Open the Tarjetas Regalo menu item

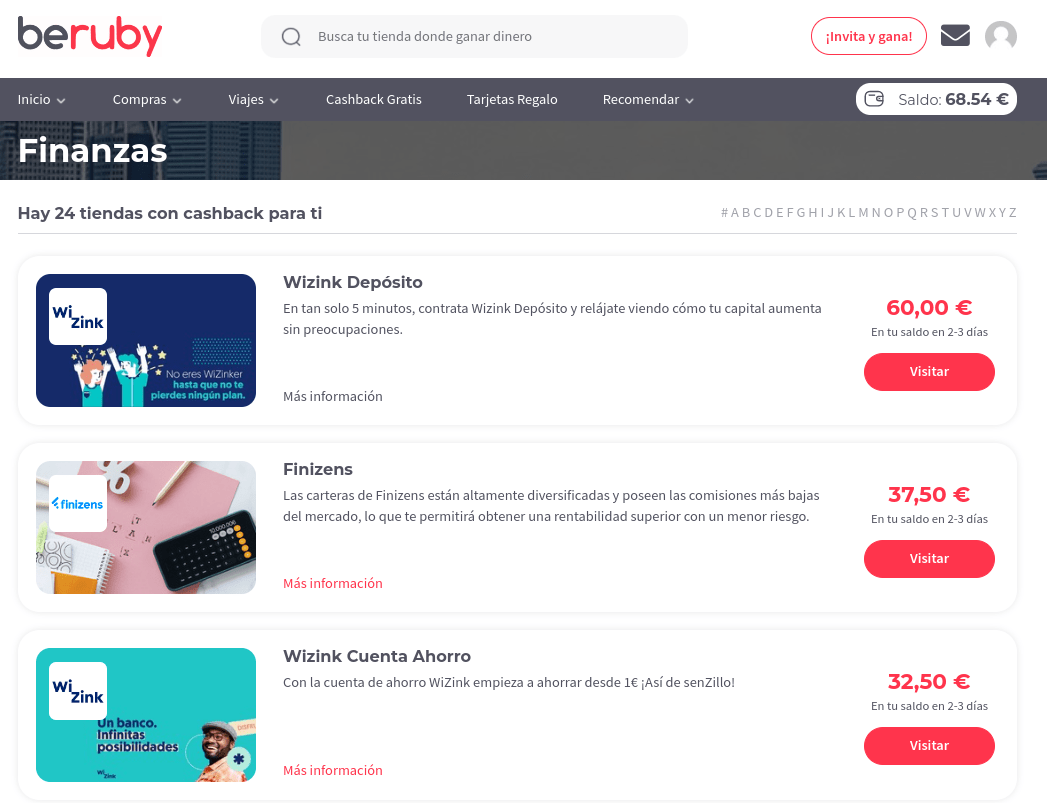pyautogui.click(x=512, y=99)
